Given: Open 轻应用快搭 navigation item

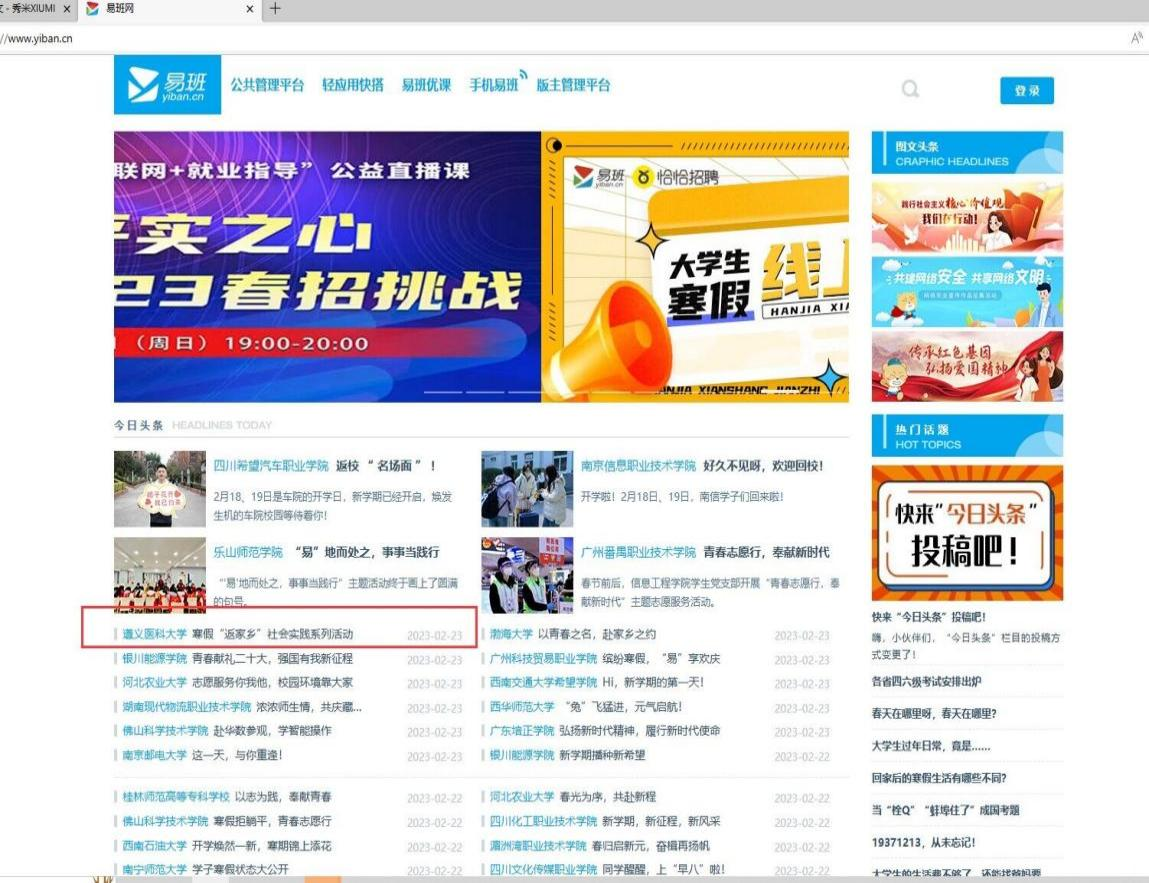Looking at the screenshot, I should point(352,85).
